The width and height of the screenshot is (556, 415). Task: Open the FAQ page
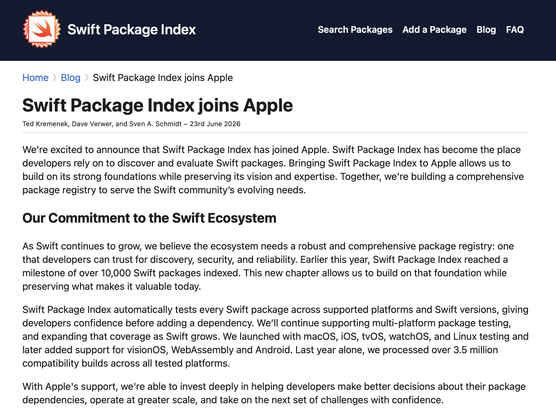pos(515,30)
